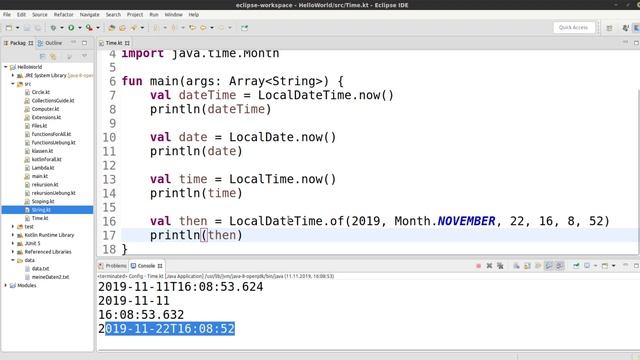Open the Back navigation history dropdown

coord(212,28)
